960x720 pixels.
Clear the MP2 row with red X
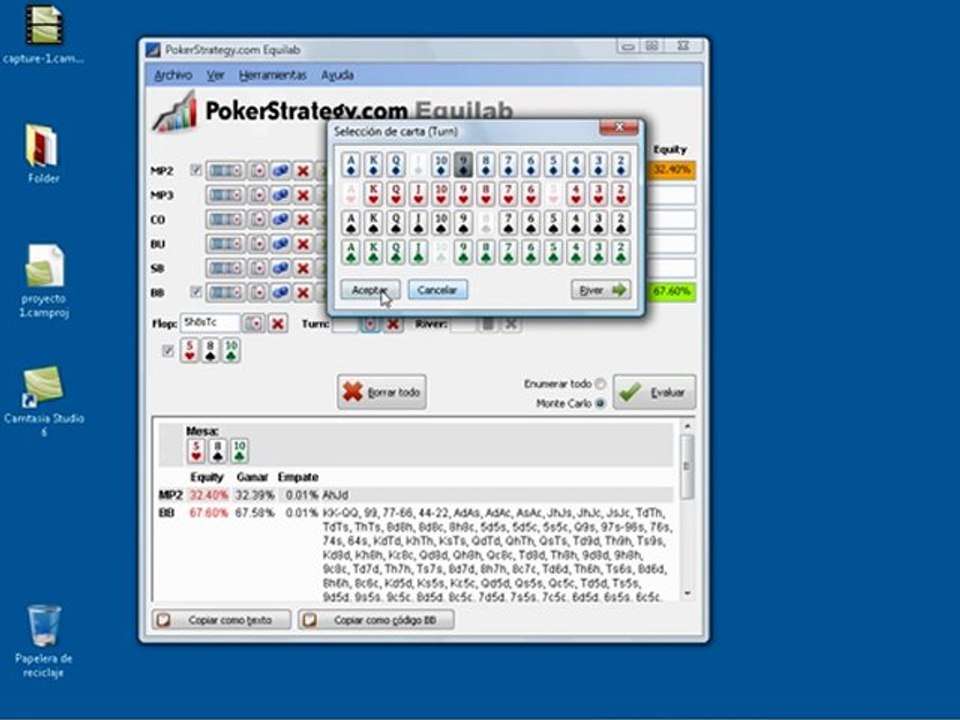click(x=302, y=170)
